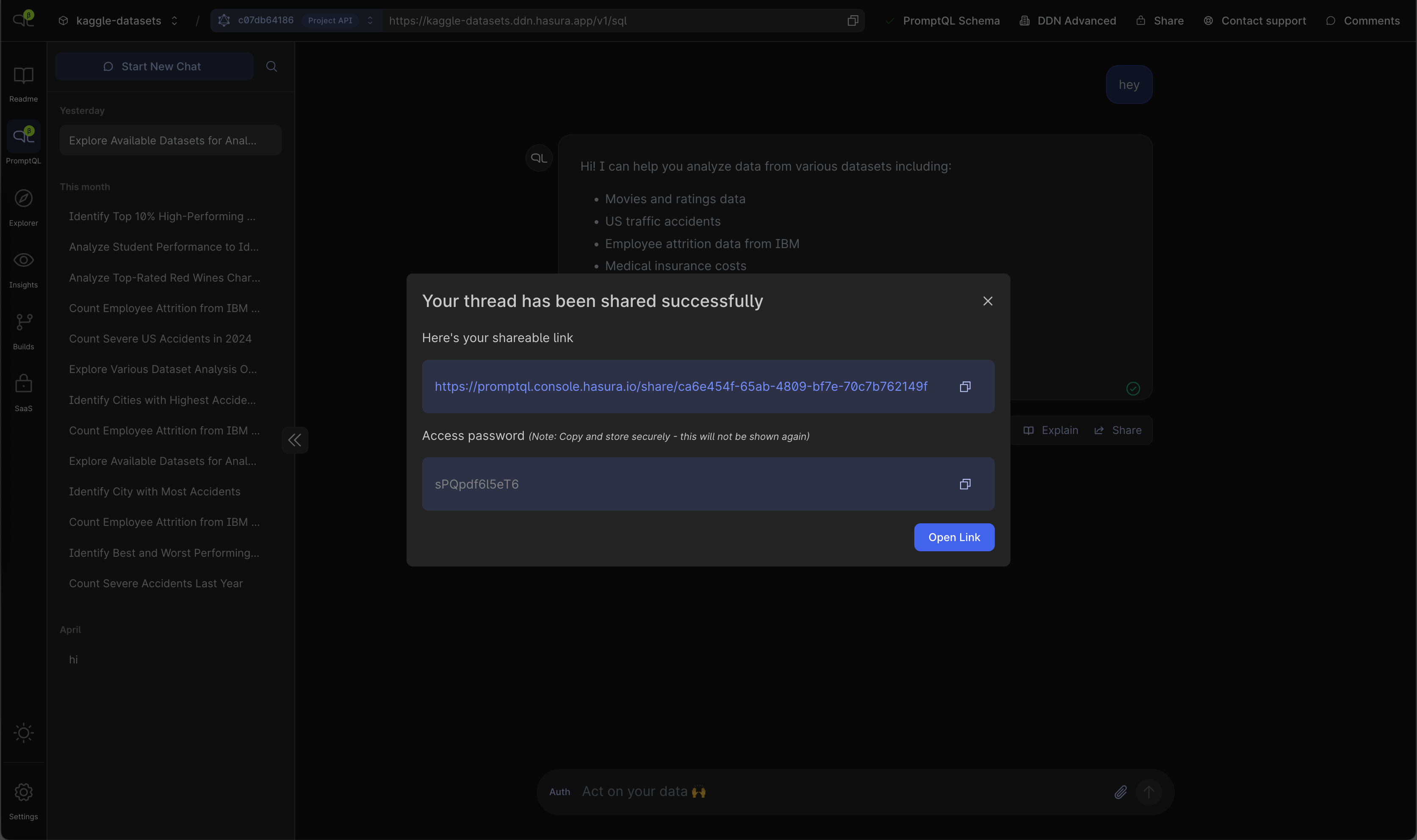
Task: Expand the kaggle-datasets project dropdown
Action: [119, 21]
